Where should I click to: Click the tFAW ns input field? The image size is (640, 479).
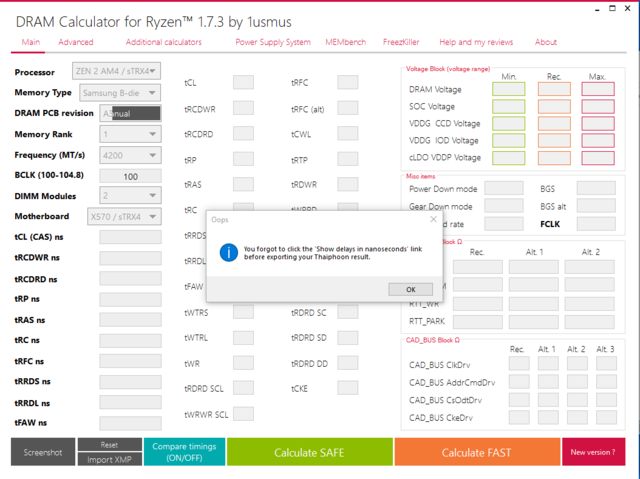130,423
